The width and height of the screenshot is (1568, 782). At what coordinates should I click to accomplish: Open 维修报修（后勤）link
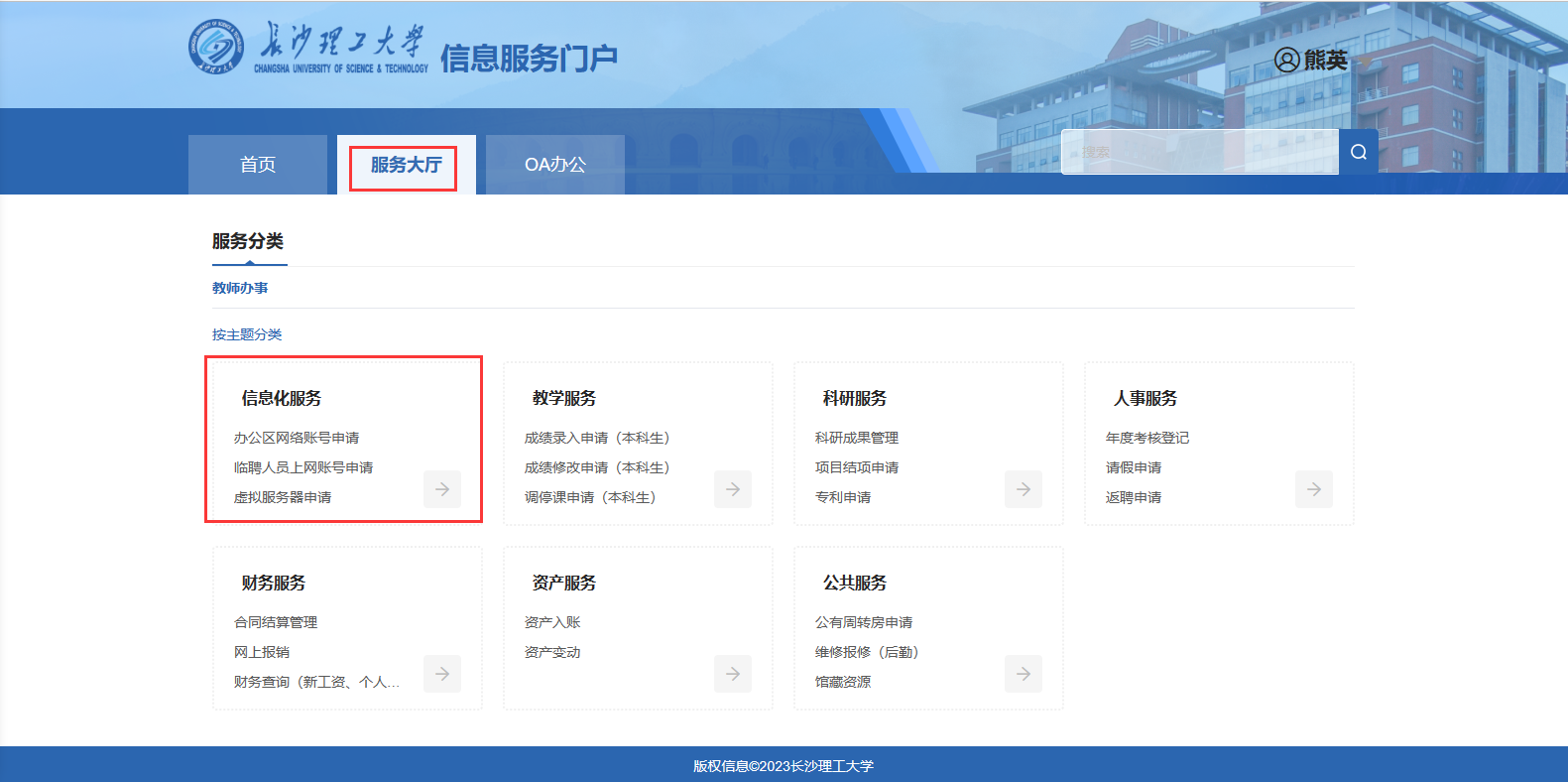pyautogui.click(x=867, y=652)
